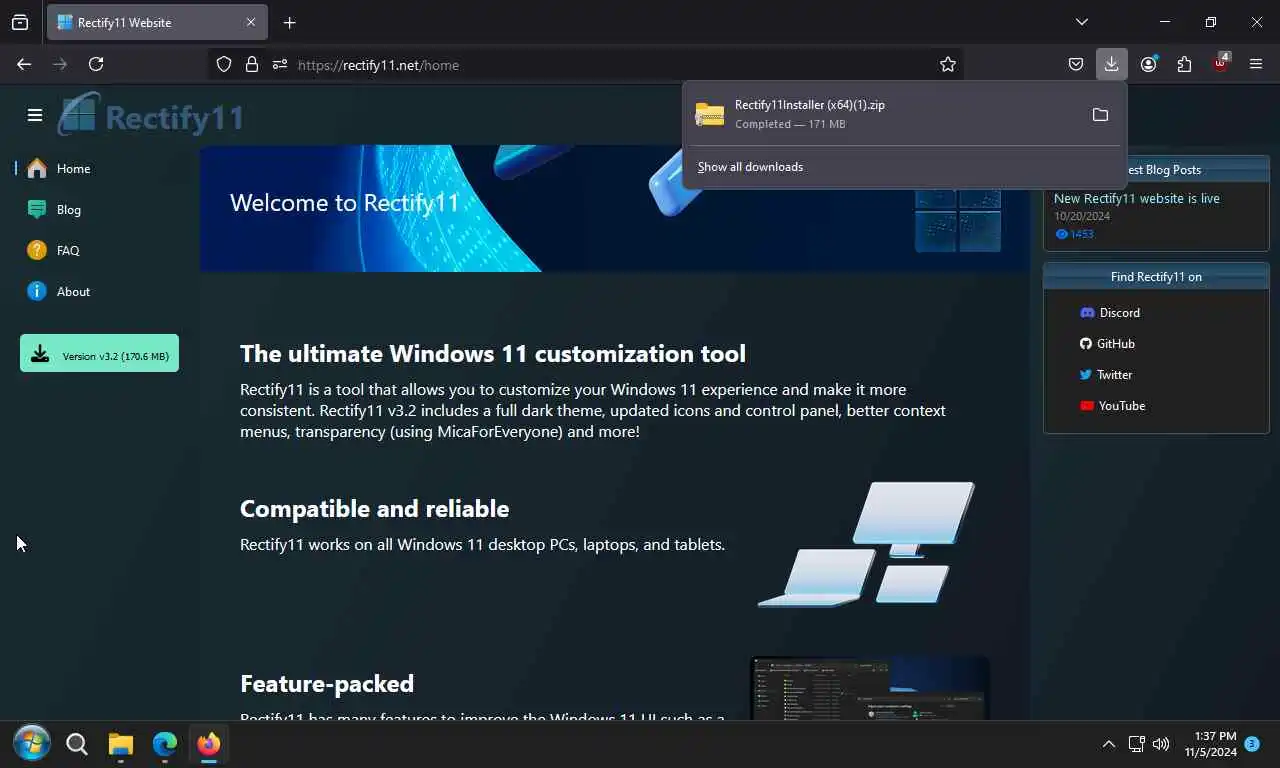This screenshot has width=1280, height=768.
Task: Open New Rectify11 website is live post
Action: [x=1137, y=198]
